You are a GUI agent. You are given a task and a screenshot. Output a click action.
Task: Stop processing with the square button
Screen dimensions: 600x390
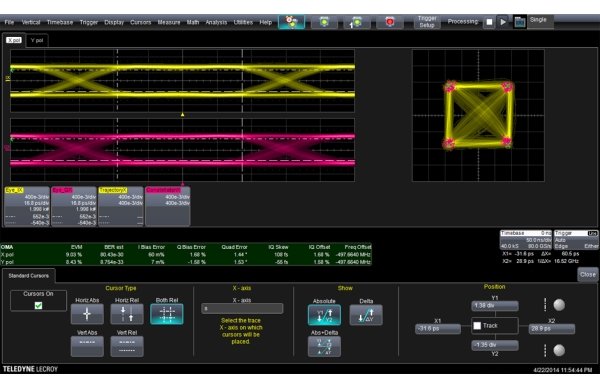[489, 22]
